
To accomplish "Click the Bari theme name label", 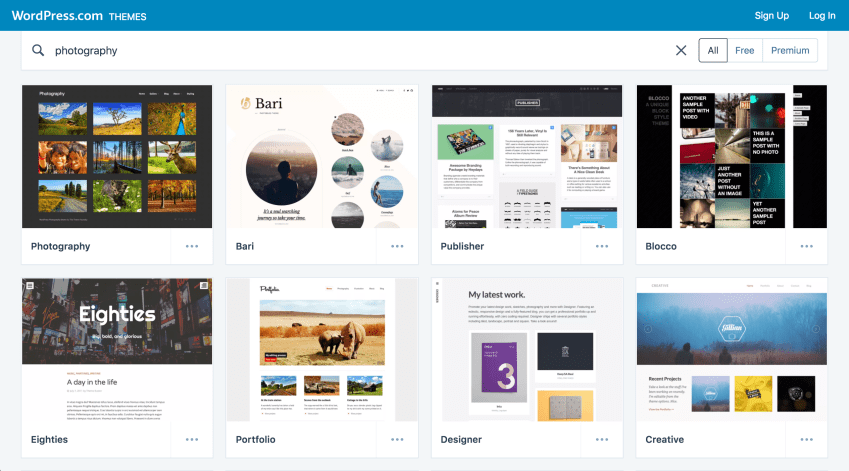I will coord(245,246).
